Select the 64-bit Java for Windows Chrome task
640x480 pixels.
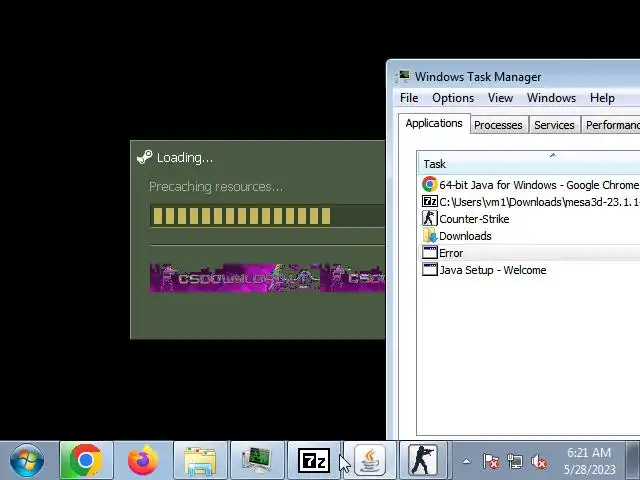pos(530,185)
